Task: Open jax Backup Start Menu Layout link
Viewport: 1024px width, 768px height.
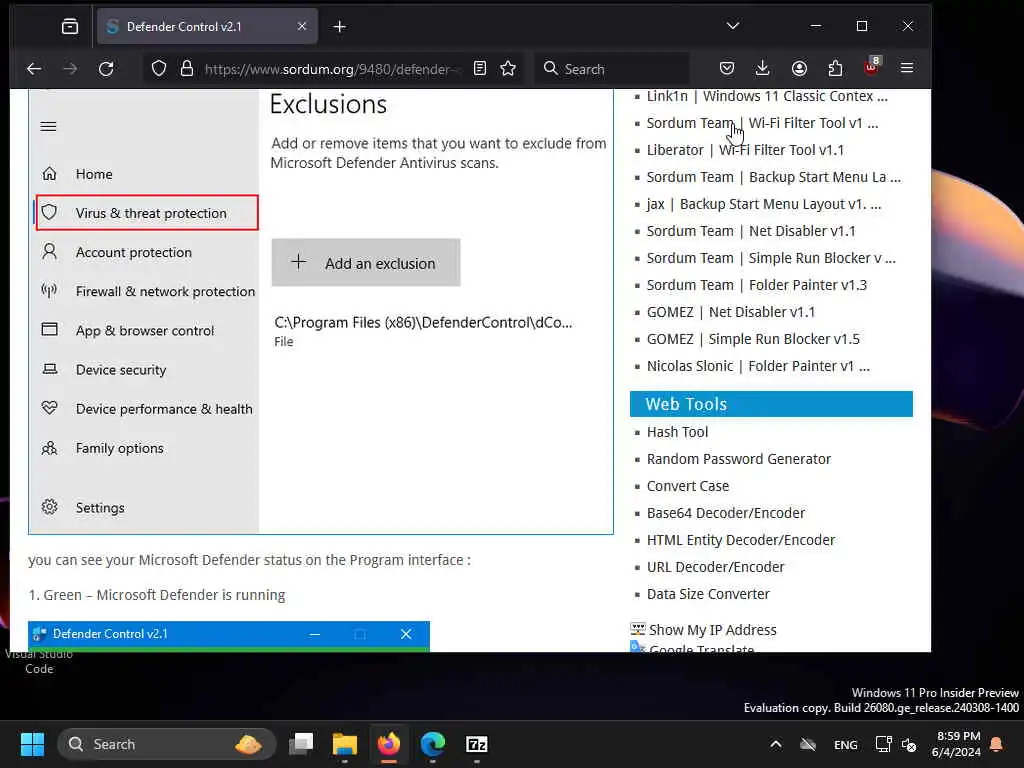Action: pos(763,204)
